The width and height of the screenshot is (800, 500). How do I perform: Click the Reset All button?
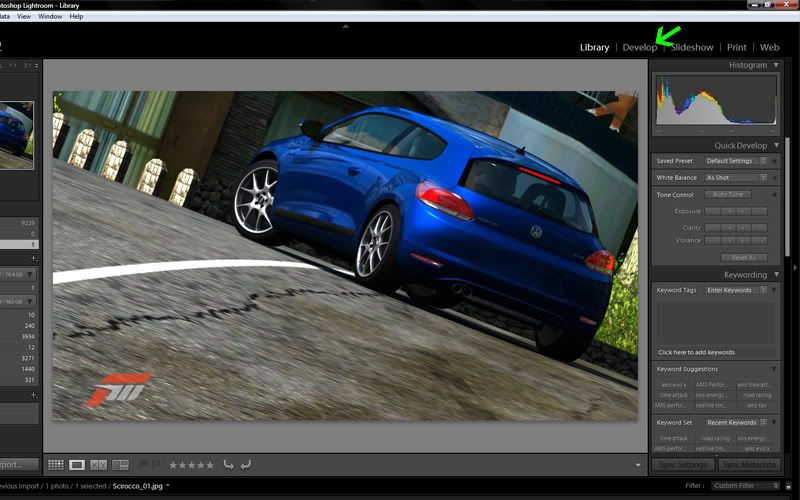[x=743, y=258]
